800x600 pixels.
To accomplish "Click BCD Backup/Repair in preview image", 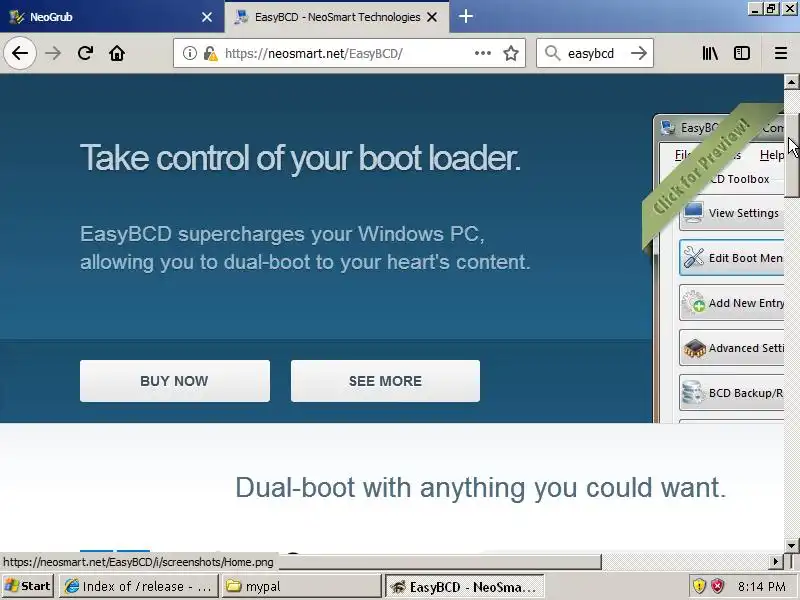I will 732,393.
